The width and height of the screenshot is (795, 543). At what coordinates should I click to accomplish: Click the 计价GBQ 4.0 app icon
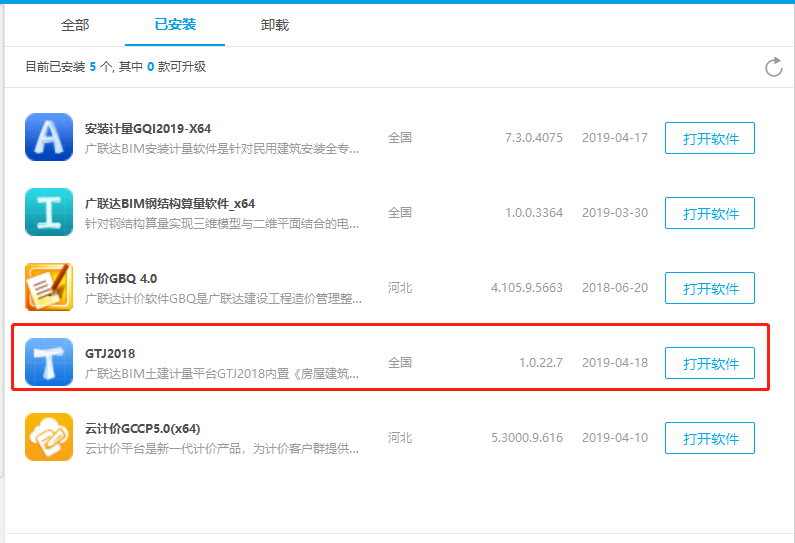pyautogui.click(x=49, y=287)
